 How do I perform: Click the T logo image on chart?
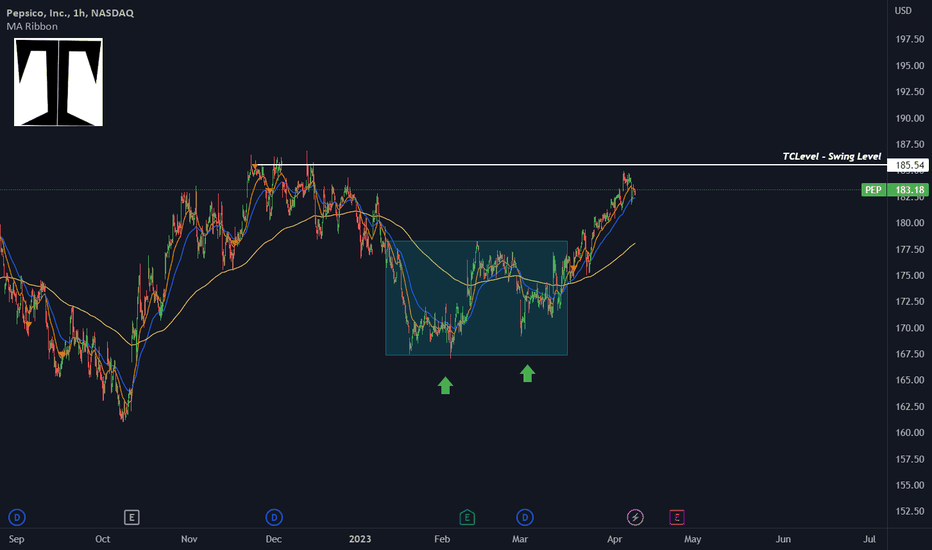[x=58, y=82]
